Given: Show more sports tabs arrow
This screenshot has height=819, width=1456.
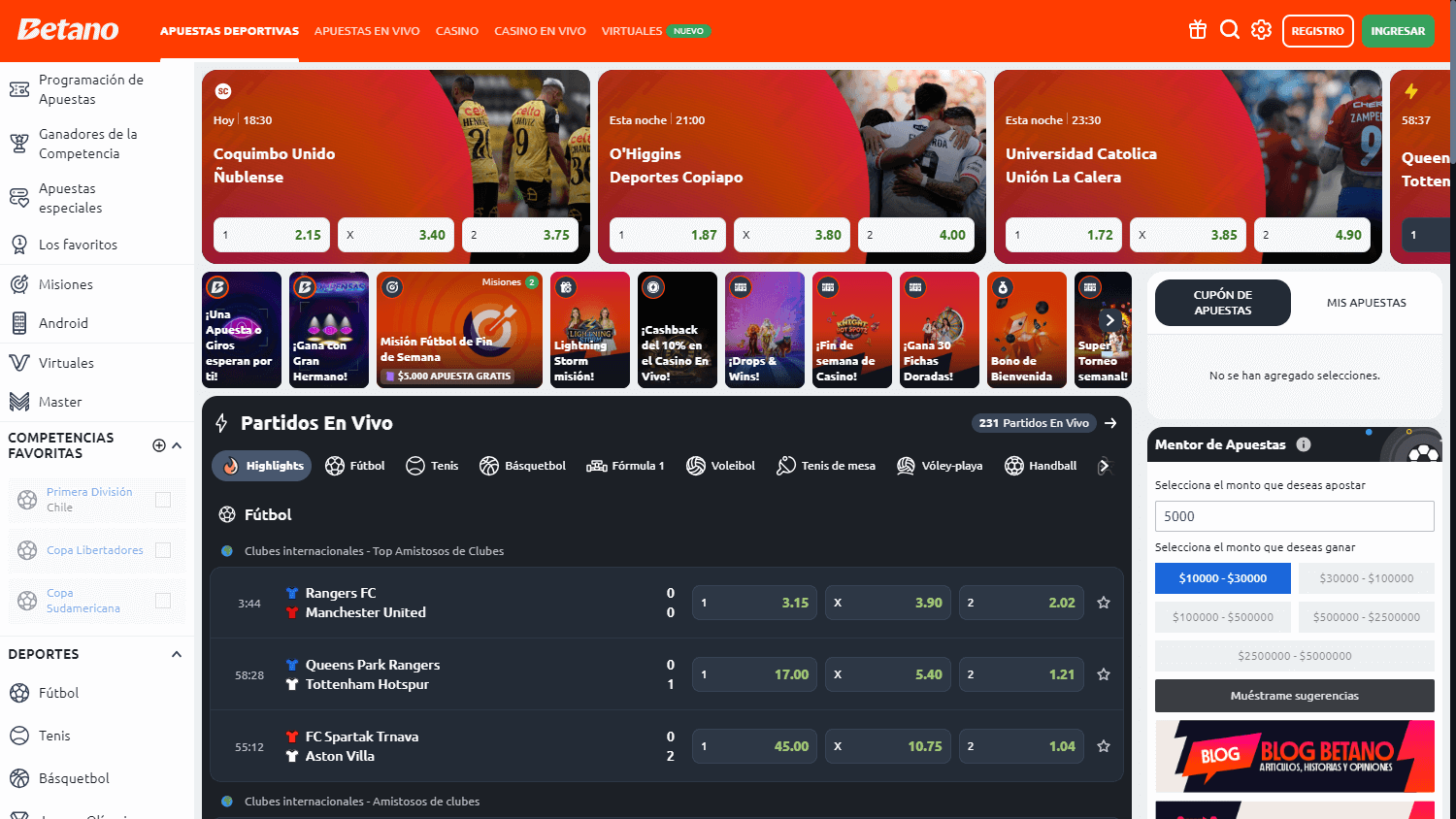Looking at the screenshot, I should point(1104,466).
